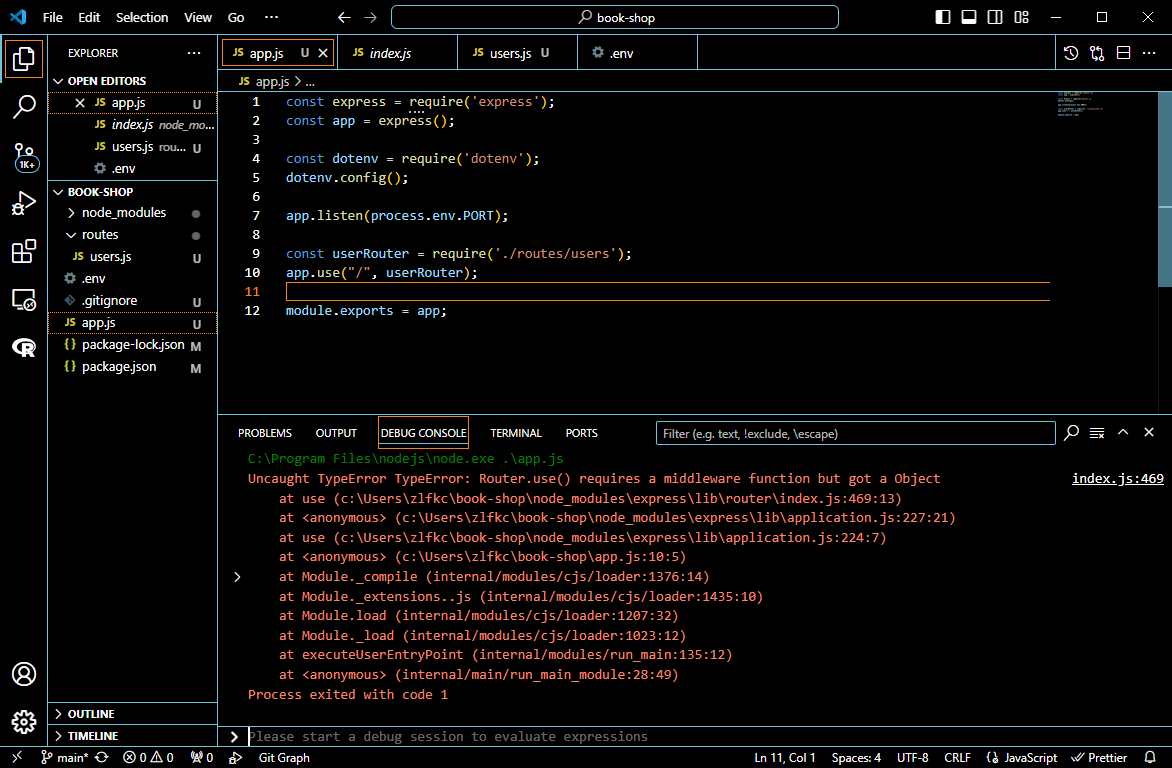Screen dimensions: 1172x768
Task: Open breadcrumb ellipsis after app.js
Action: pos(310,82)
